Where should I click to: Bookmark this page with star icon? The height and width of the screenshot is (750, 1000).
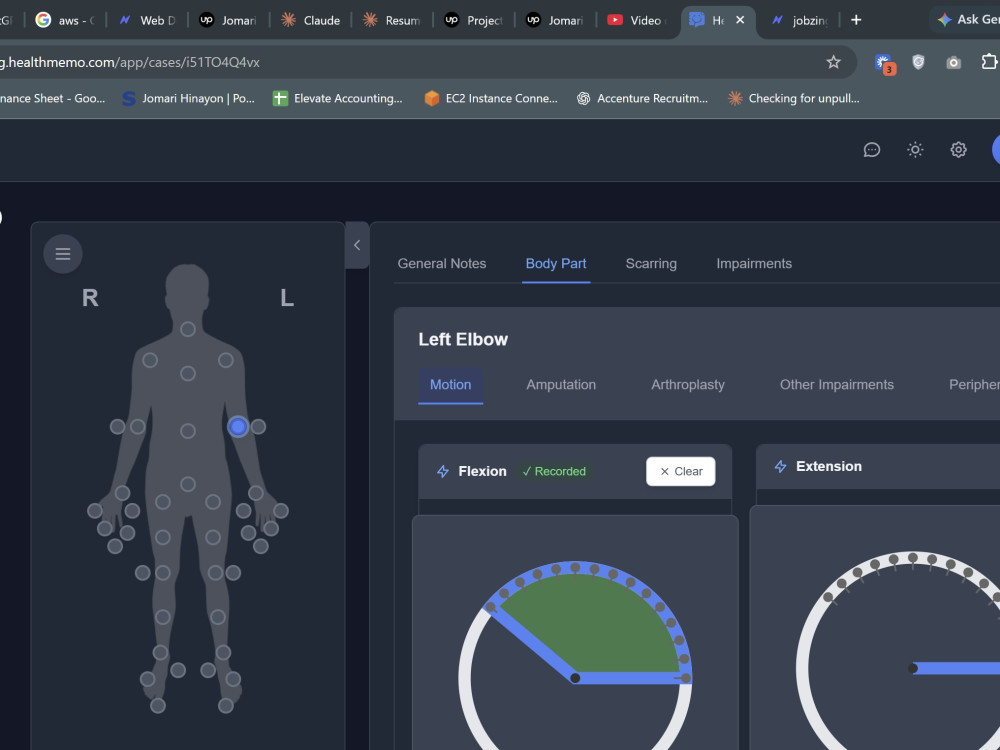coord(834,62)
